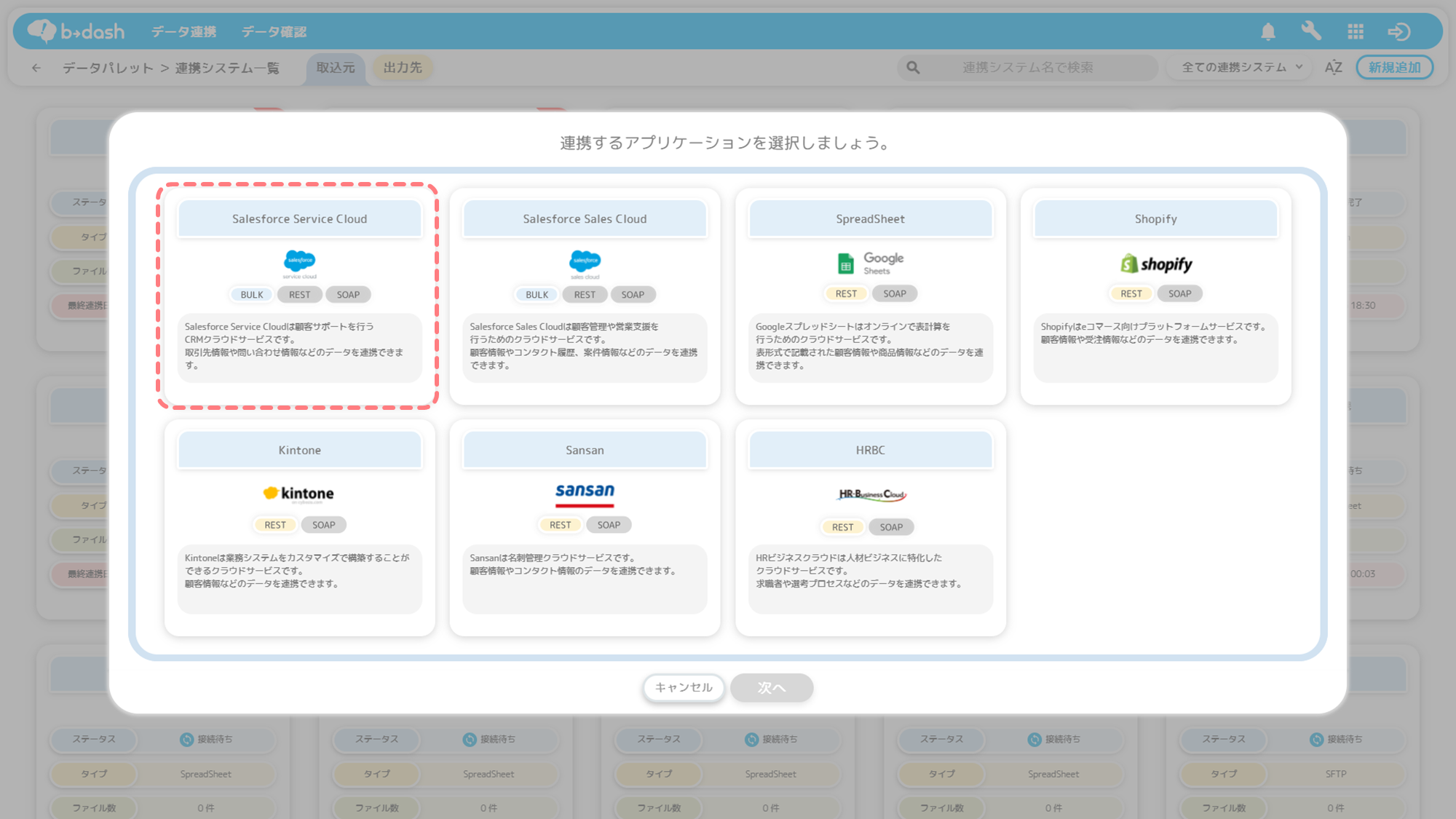
Task: Go back with the left arrow
Action: (x=36, y=68)
